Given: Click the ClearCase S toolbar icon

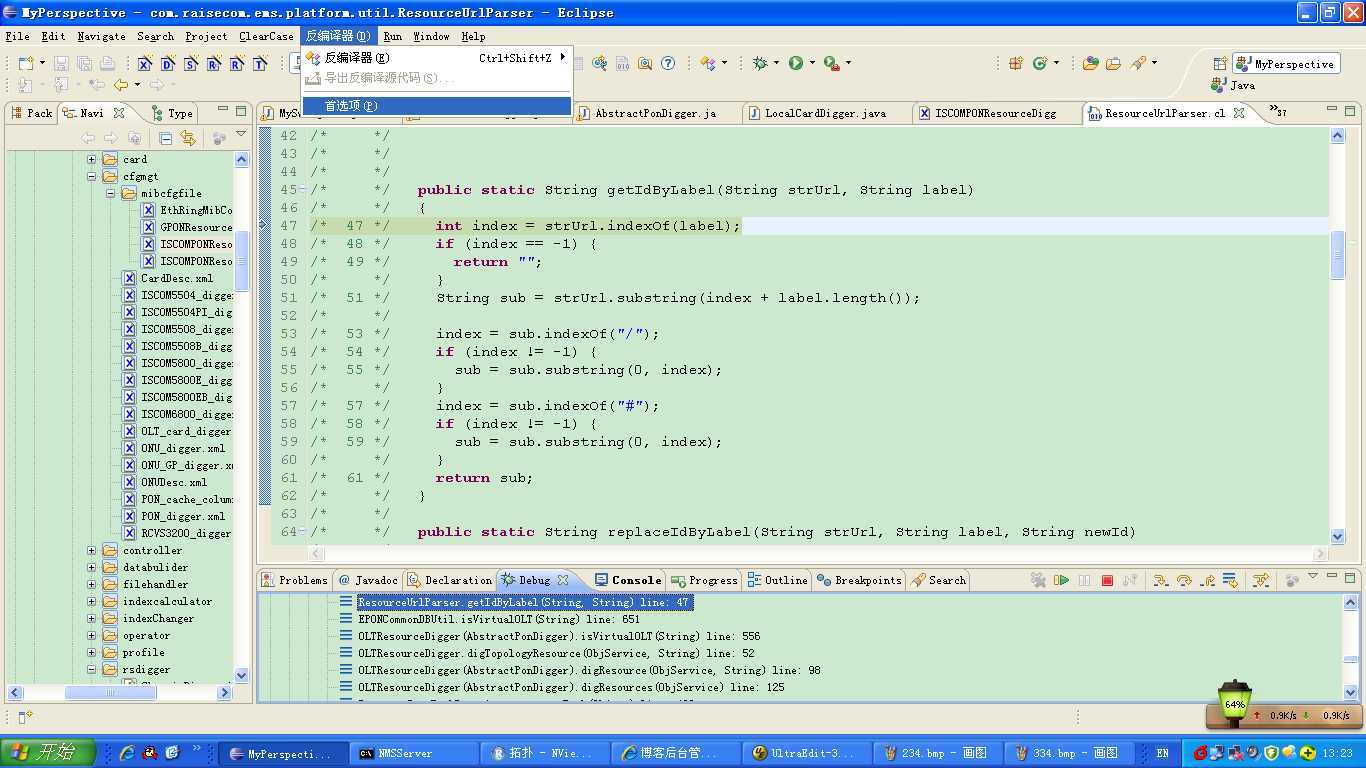Looking at the screenshot, I should click(190, 63).
